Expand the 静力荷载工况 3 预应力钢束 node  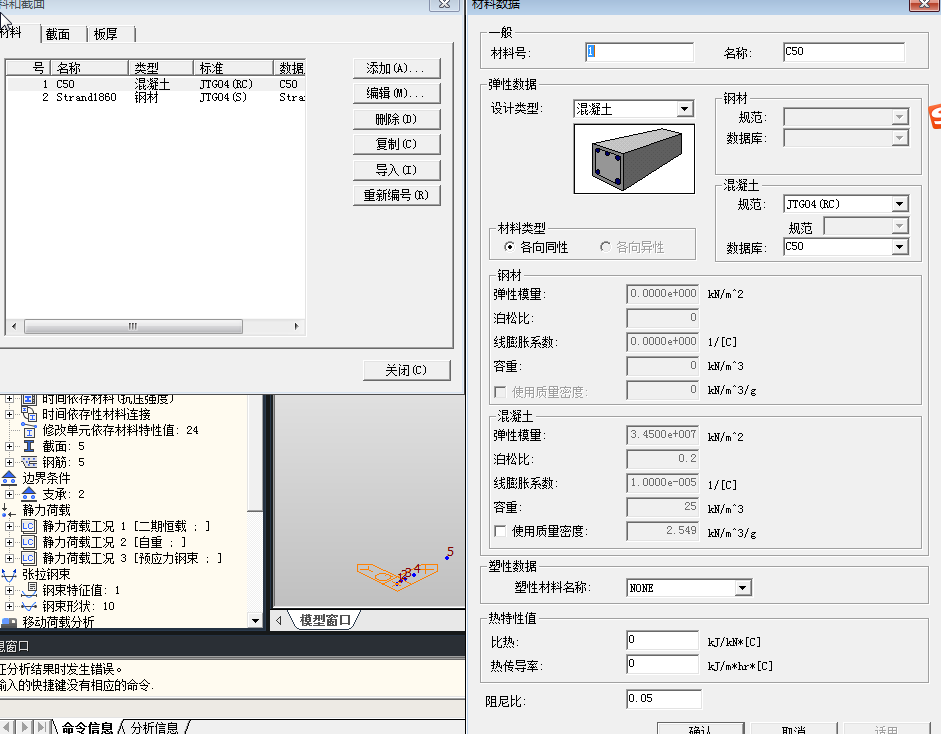pyautogui.click(x=10, y=558)
